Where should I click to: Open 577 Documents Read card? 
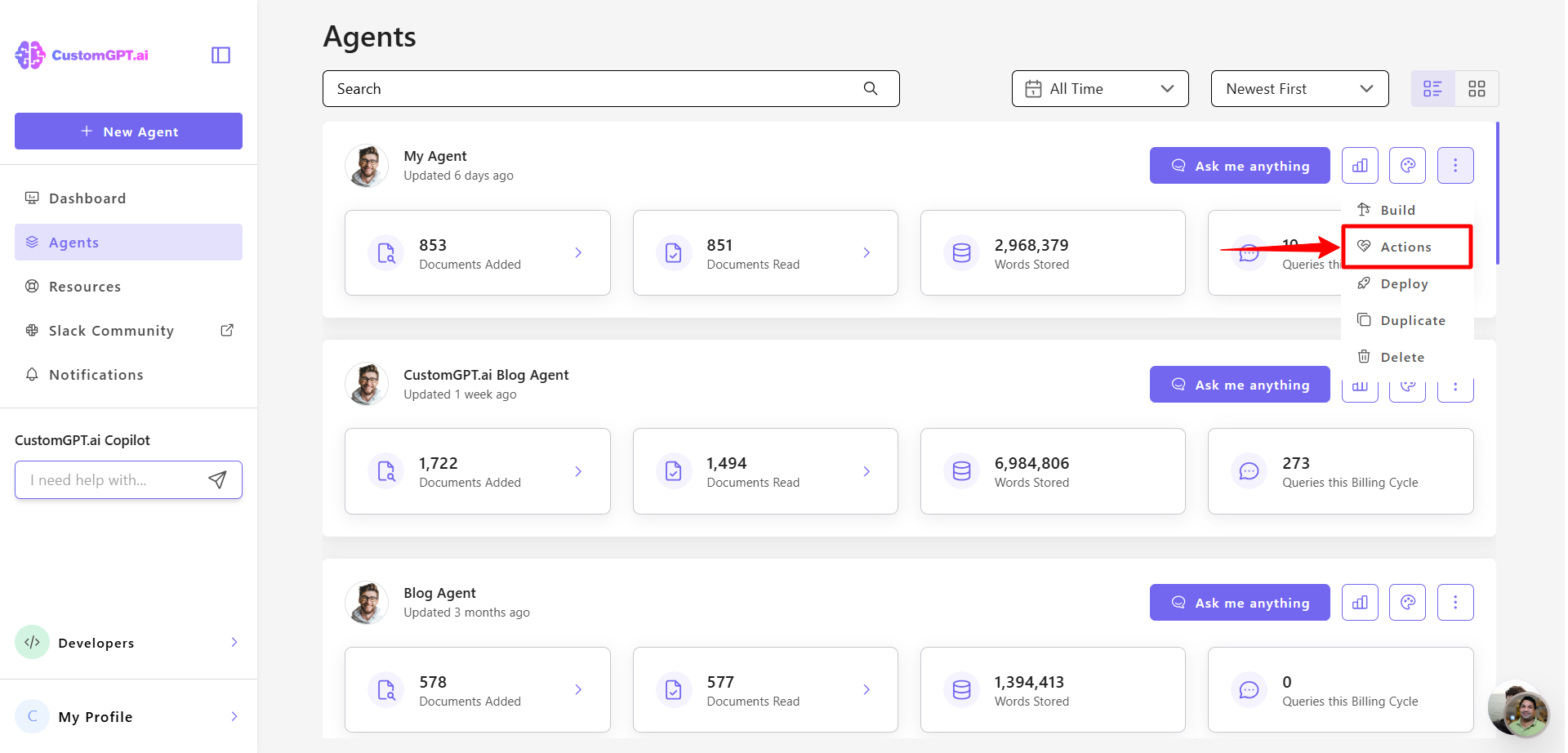(765, 690)
